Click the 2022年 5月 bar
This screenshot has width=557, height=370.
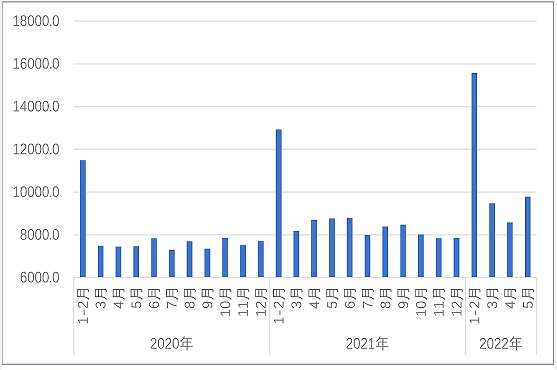pyautogui.click(x=528, y=237)
